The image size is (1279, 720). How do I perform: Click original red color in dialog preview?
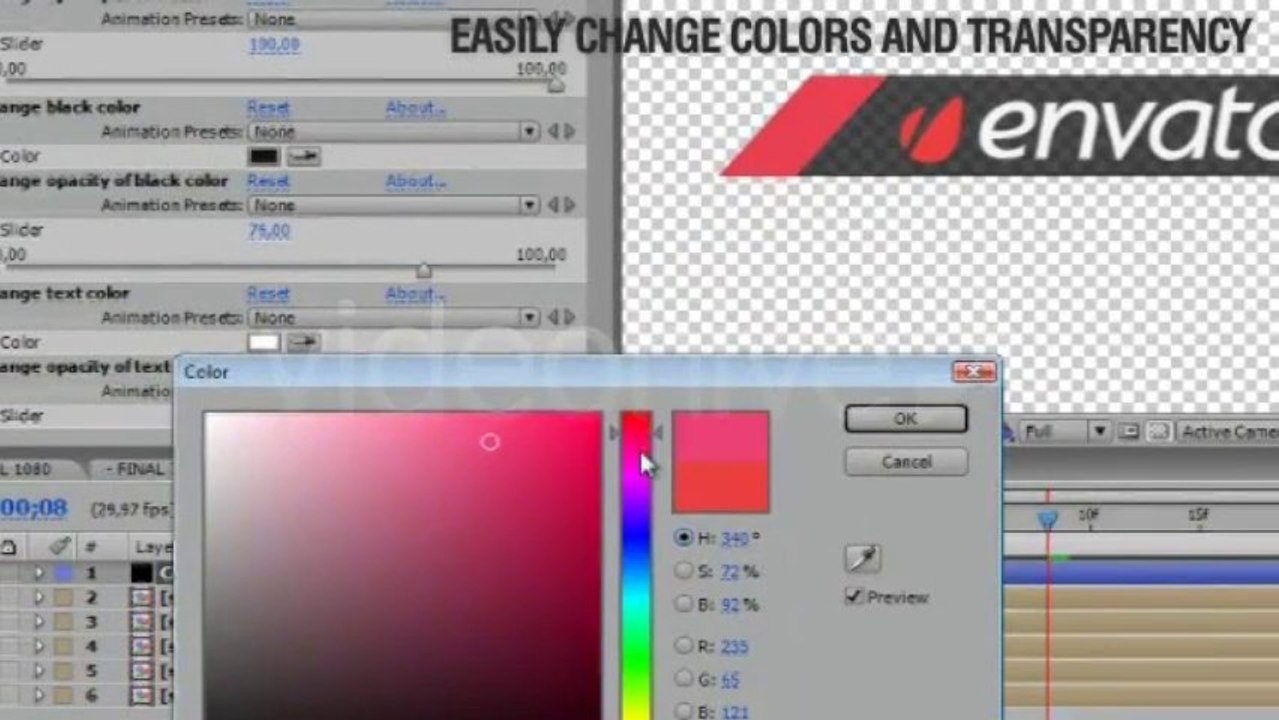click(721, 488)
